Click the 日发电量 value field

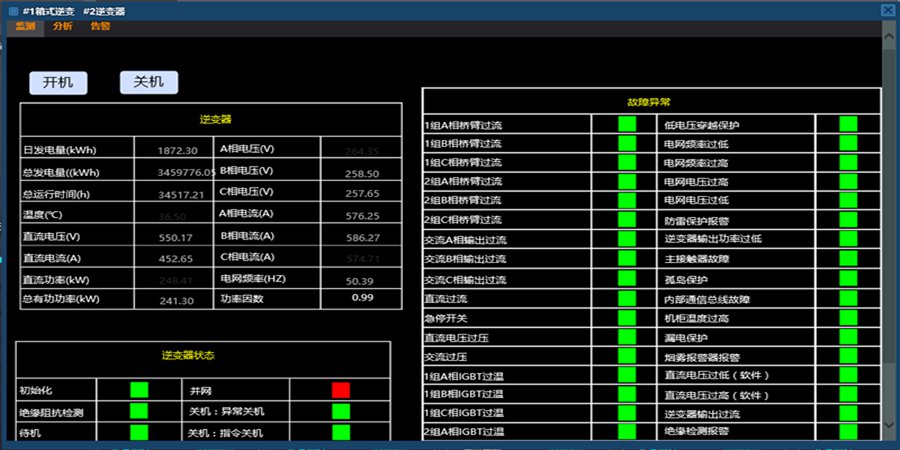point(177,150)
